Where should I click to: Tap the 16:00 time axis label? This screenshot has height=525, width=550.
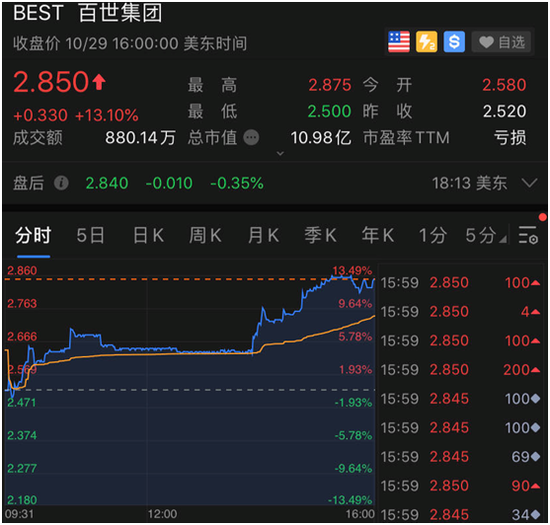coord(360,514)
